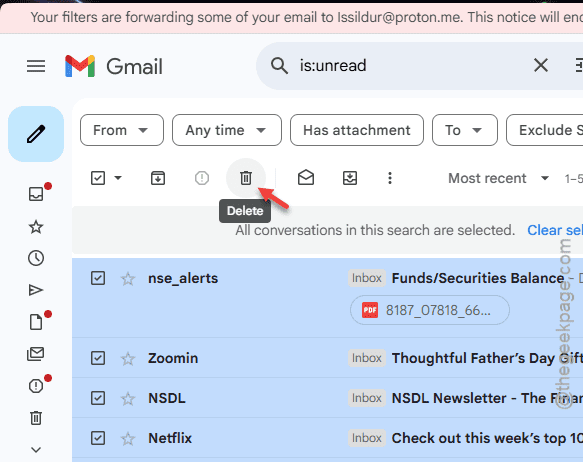The width and height of the screenshot is (583, 462).
Task: Open the three-dot More options menu
Action: point(390,178)
